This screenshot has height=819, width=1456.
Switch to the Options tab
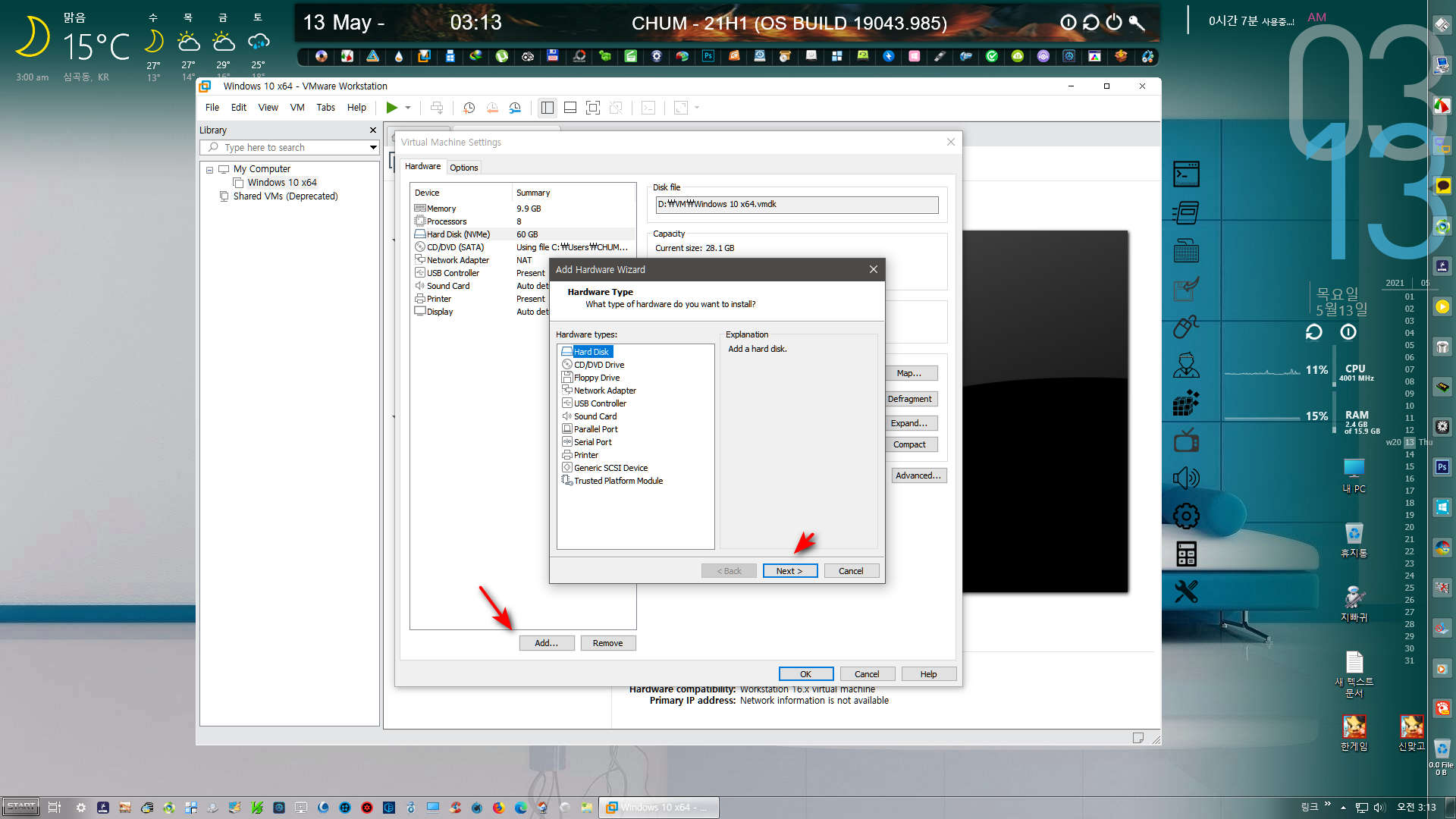[464, 168]
